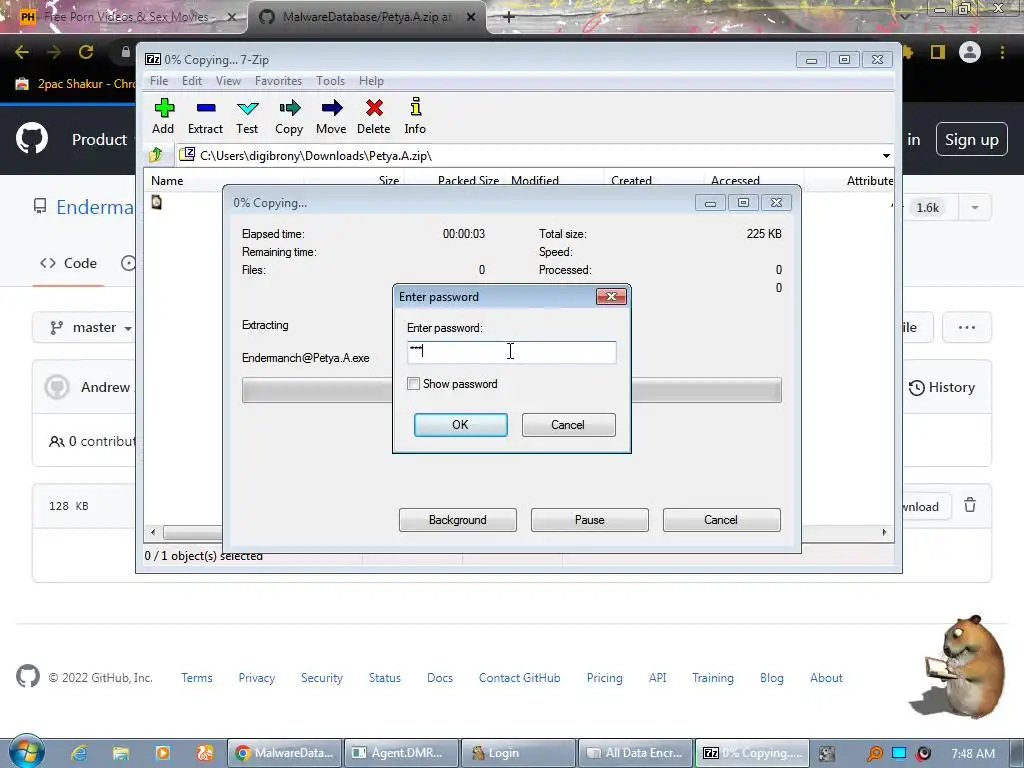Enable the Show password checkbox

tap(413, 384)
